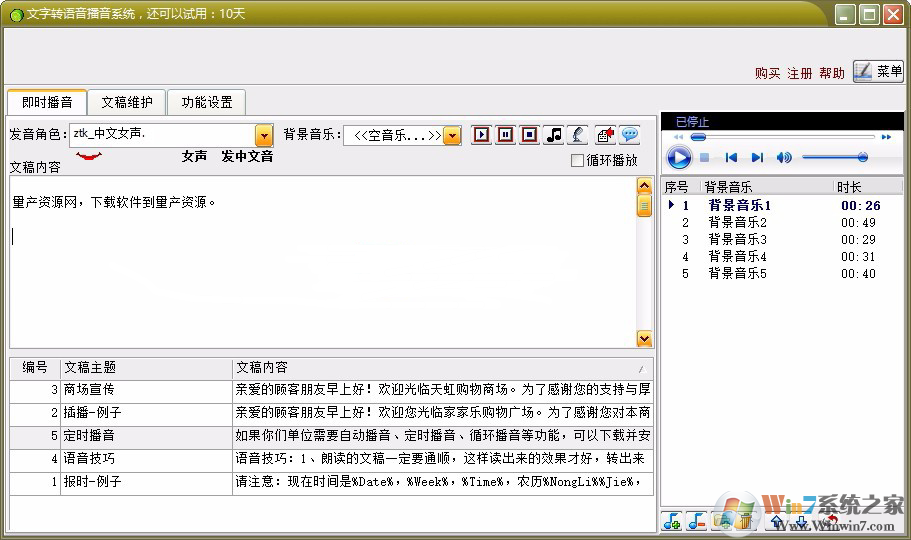This screenshot has height=540, width=911.
Task: Adjust the media player volume slider
Action: 834,157
